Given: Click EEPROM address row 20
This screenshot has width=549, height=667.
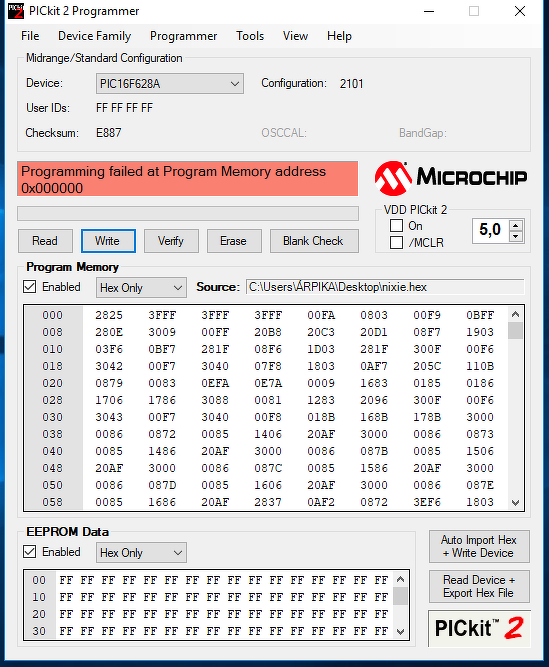Looking at the screenshot, I should tap(39, 614).
